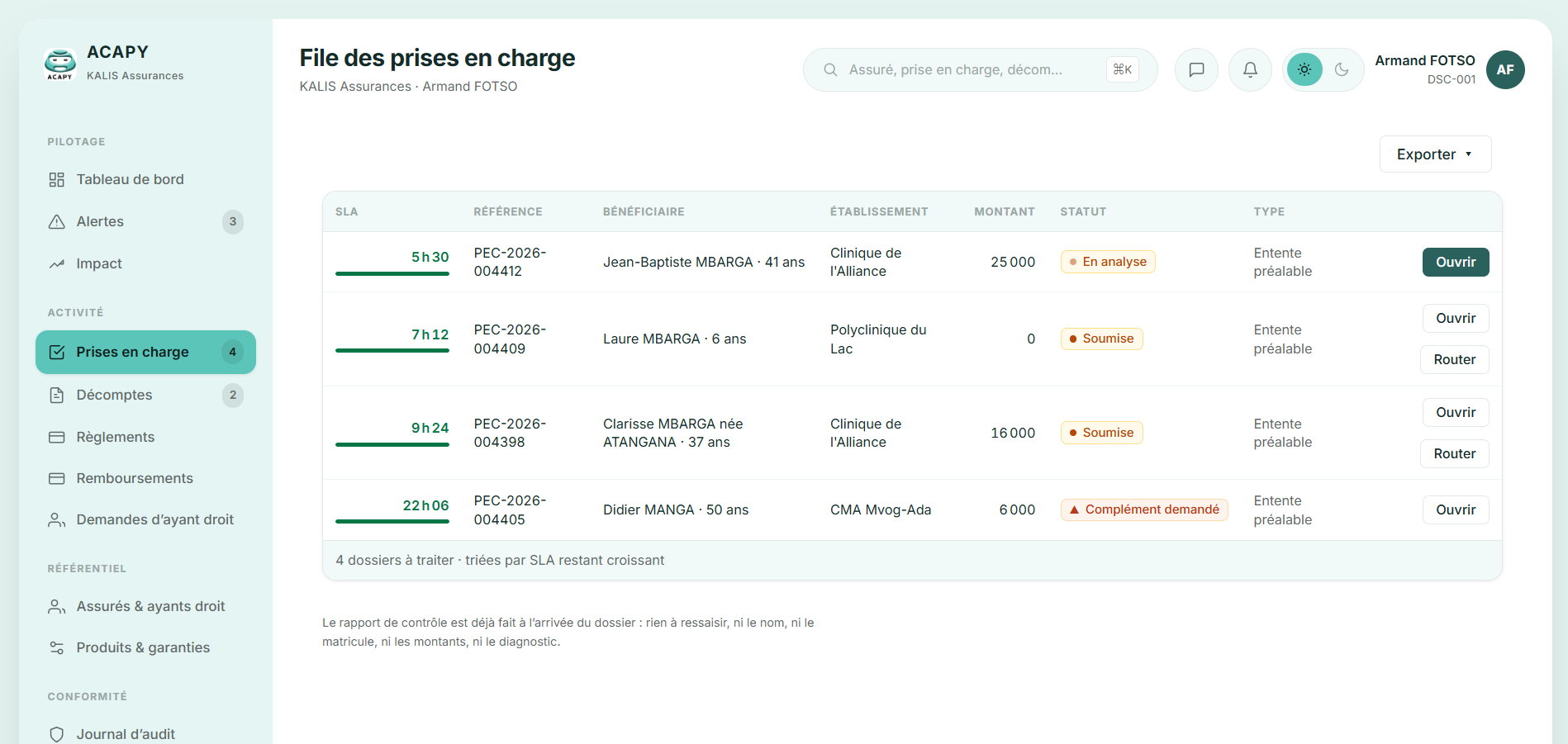Click the Produits & garanties sliders icon

(56, 647)
